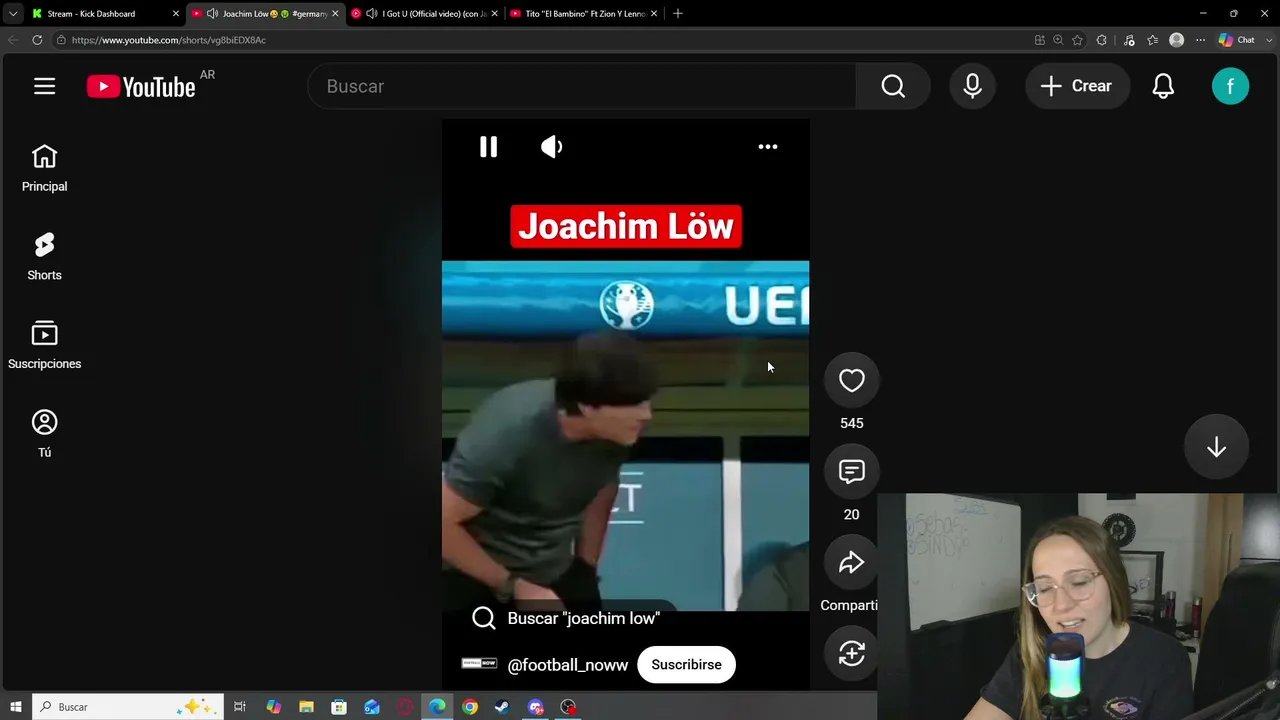Expand the tab search dropdown
Image resolution: width=1280 pixels, height=720 pixels.
click(13, 14)
